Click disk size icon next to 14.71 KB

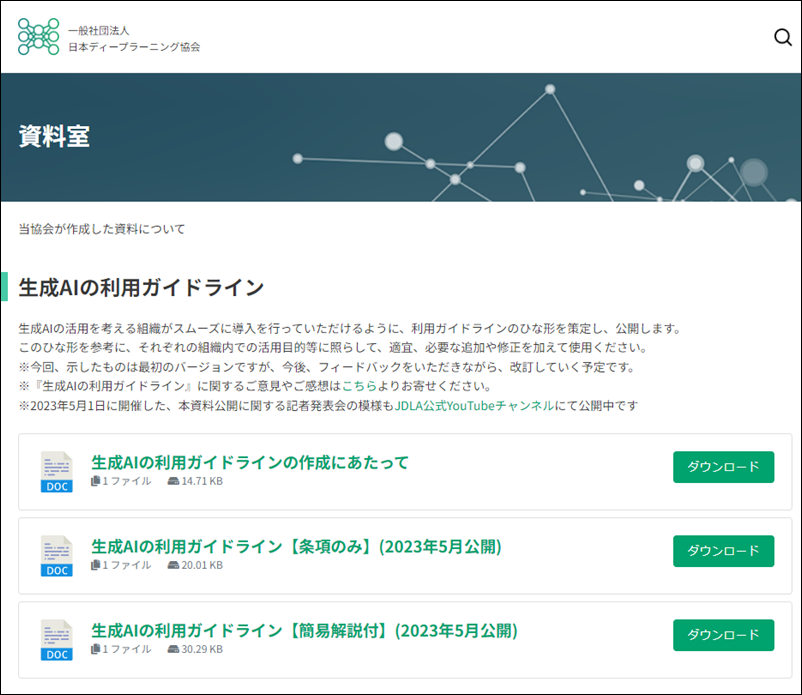173,481
